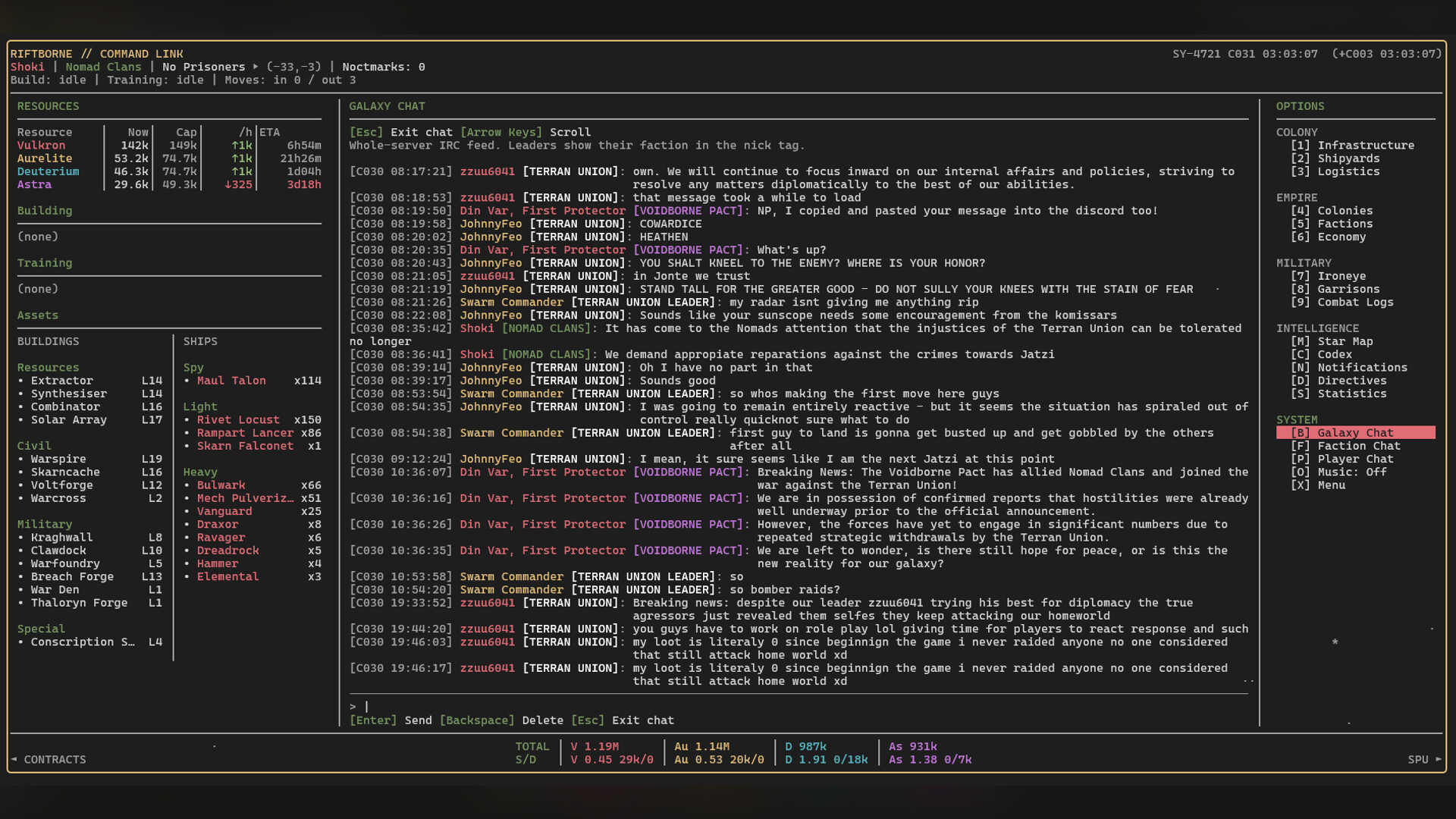Select the Draxor heavy ship
1456x819 pixels.
pos(253,524)
